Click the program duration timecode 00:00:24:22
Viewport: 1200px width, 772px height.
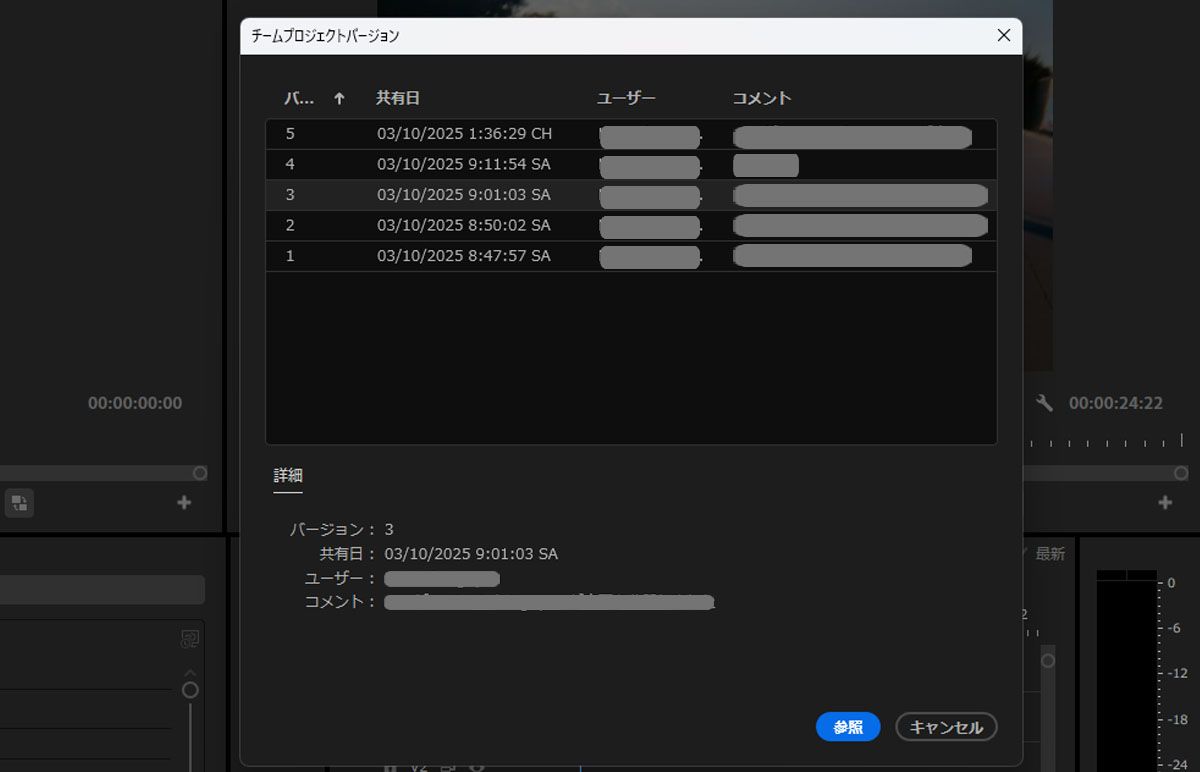(1116, 403)
